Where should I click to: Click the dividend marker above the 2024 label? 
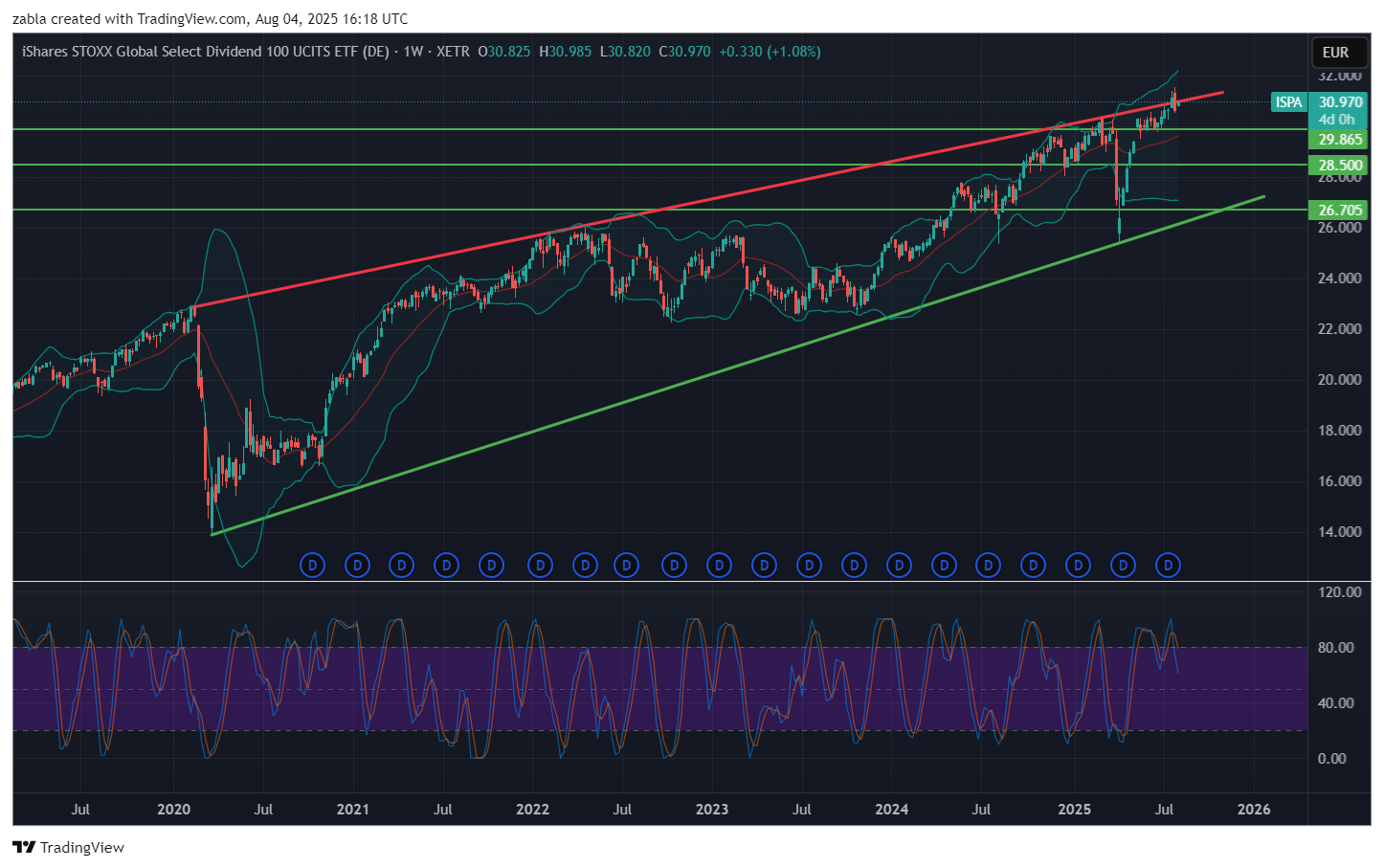pos(899,566)
